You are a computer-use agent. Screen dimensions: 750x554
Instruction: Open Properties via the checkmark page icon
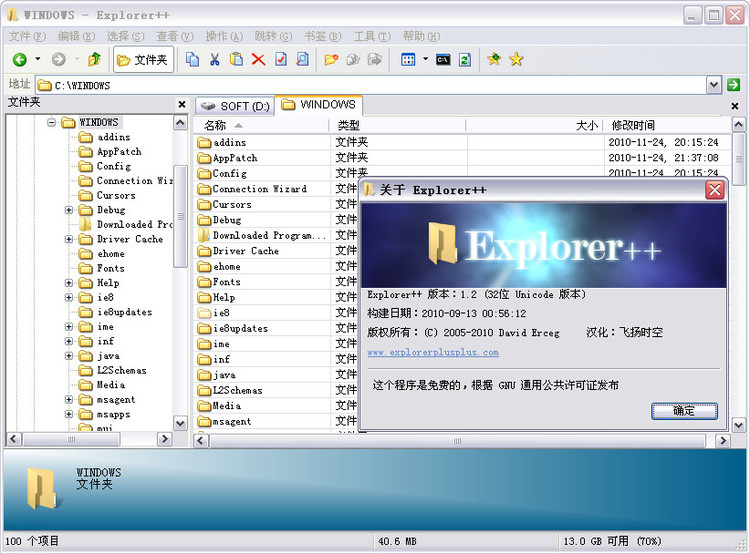[281, 59]
